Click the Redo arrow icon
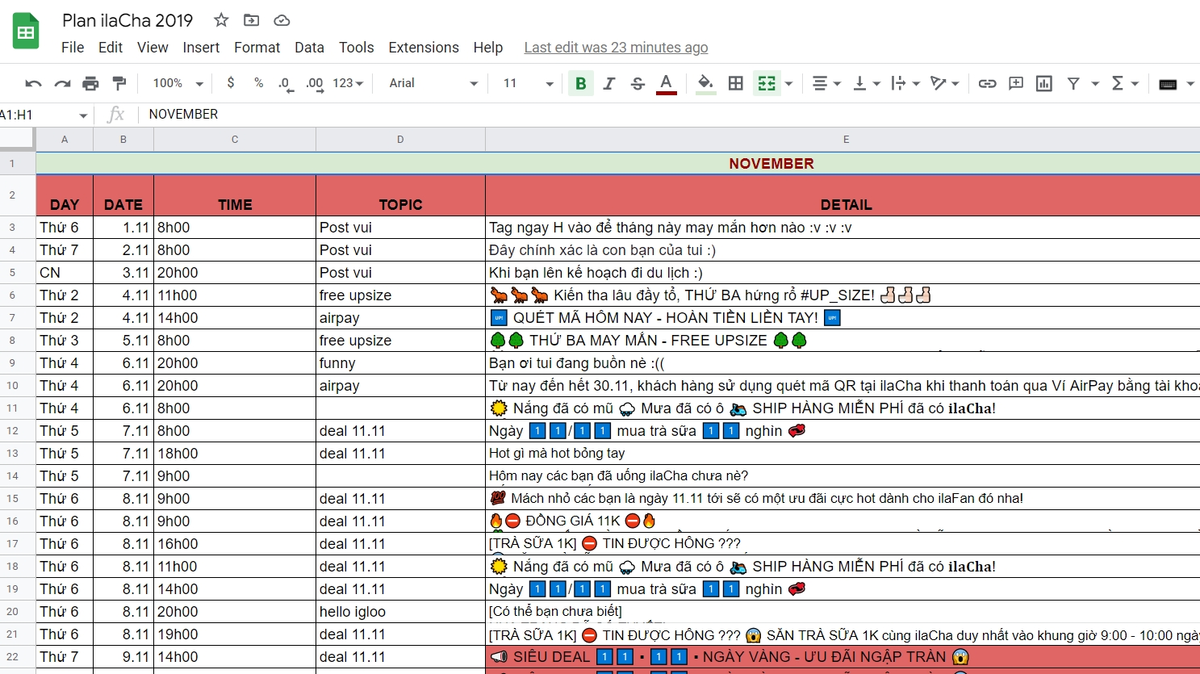This screenshot has height=674, width=1200. tap(63, 83)
